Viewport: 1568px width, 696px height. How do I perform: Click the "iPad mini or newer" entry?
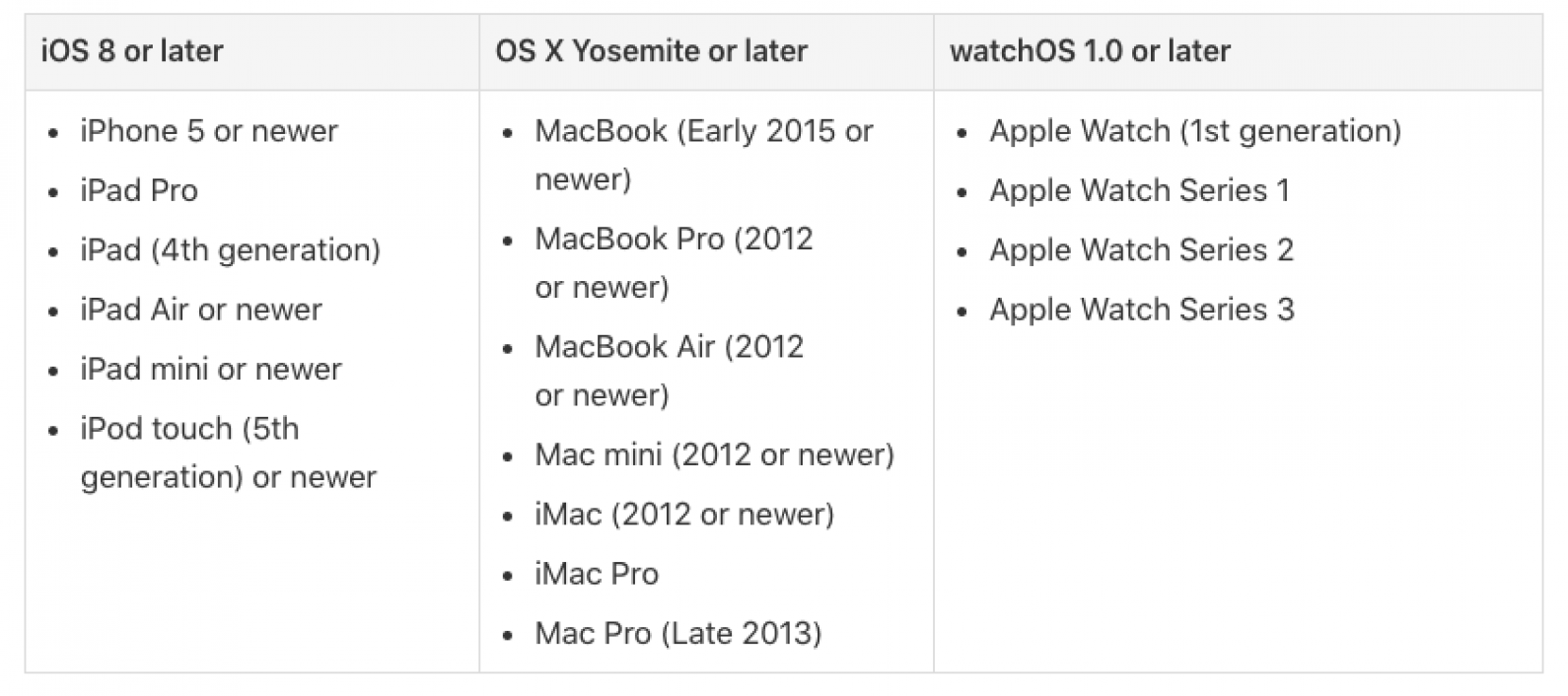(x=211, y=369)
